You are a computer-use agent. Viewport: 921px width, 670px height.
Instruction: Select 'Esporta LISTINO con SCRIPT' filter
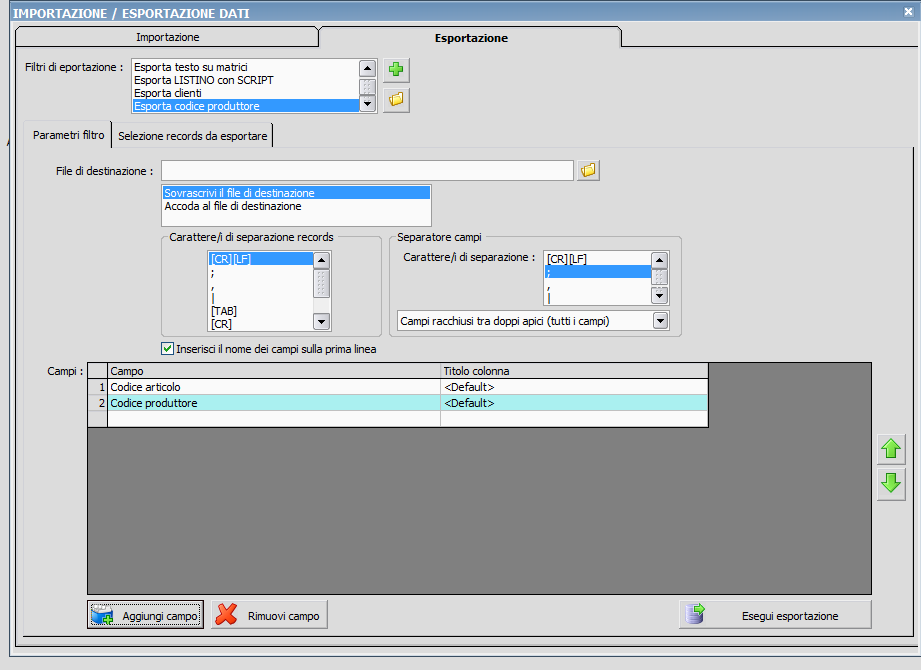click(246, 80)
